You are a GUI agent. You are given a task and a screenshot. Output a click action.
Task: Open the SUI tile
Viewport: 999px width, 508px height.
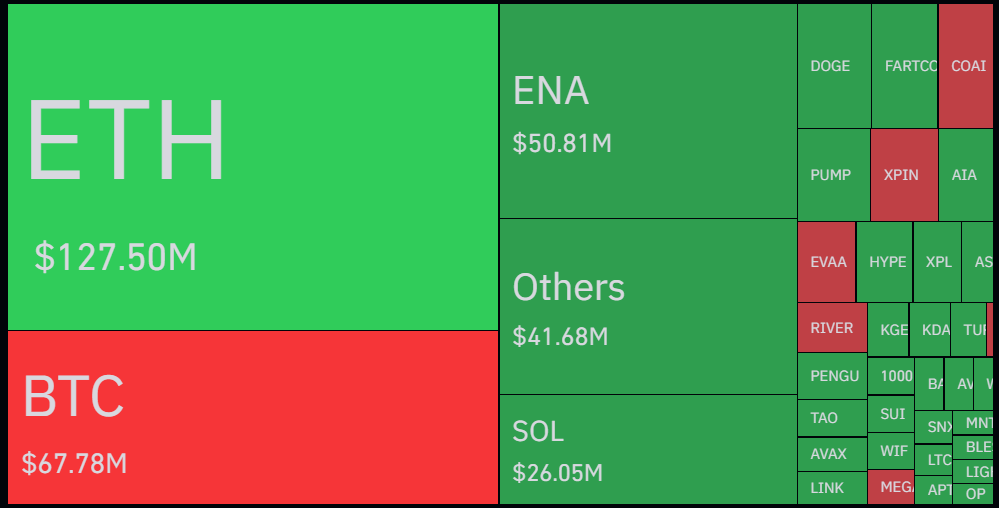[x=891, y=414]
